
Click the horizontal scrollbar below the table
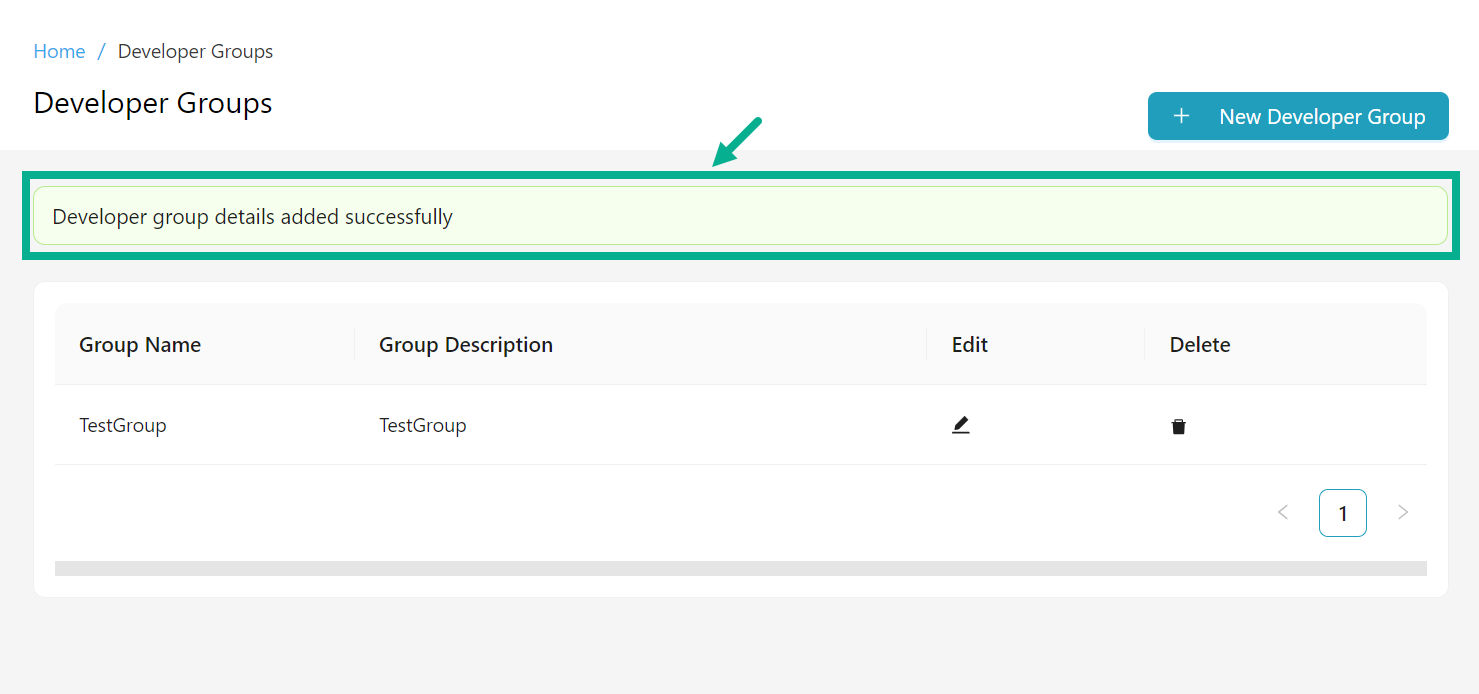pyautogui.click(x=740, y=568)
